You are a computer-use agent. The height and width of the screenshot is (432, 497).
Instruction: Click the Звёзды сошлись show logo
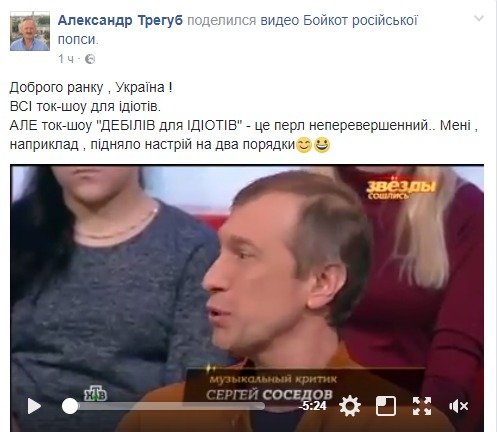tap(400, 188)
